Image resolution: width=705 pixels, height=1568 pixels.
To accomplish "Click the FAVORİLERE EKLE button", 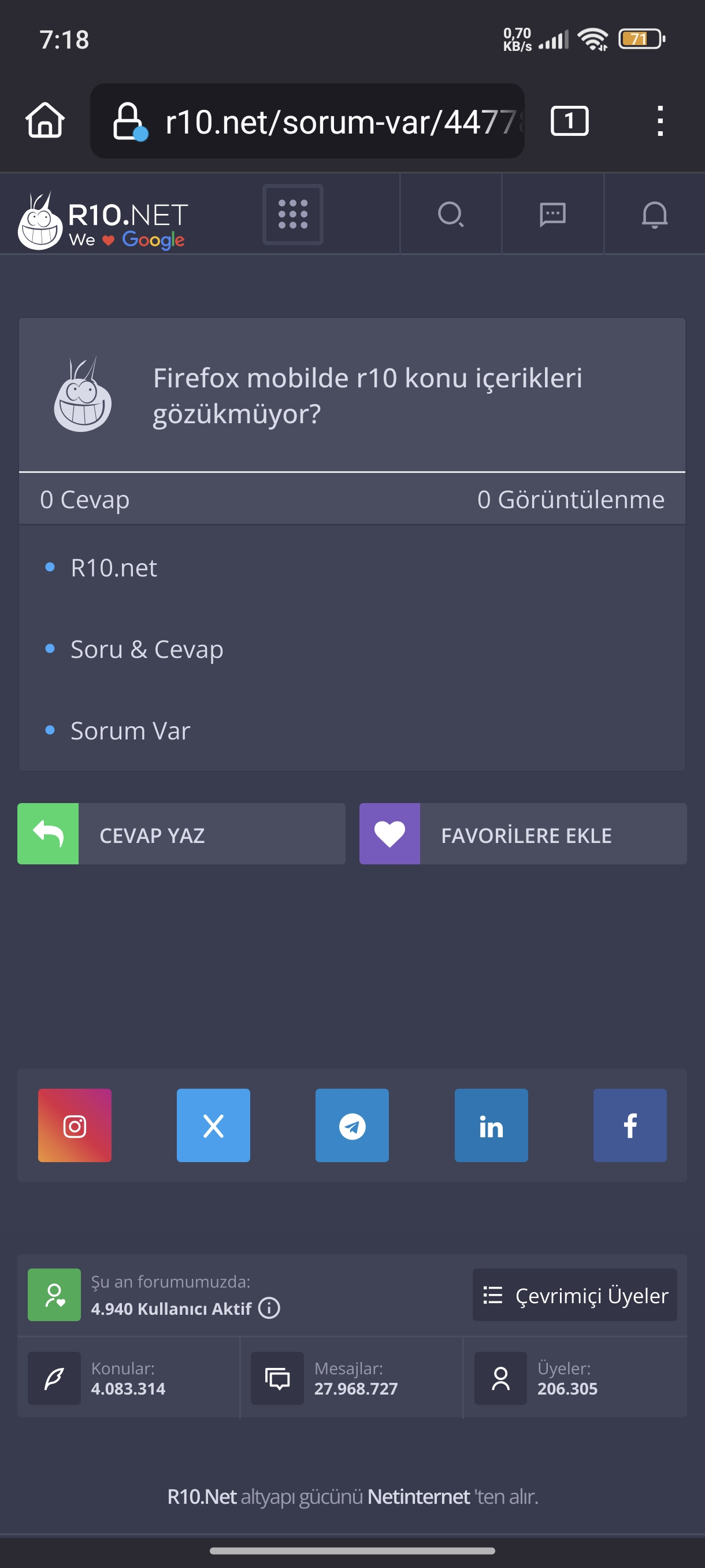I will pos(523,833).
